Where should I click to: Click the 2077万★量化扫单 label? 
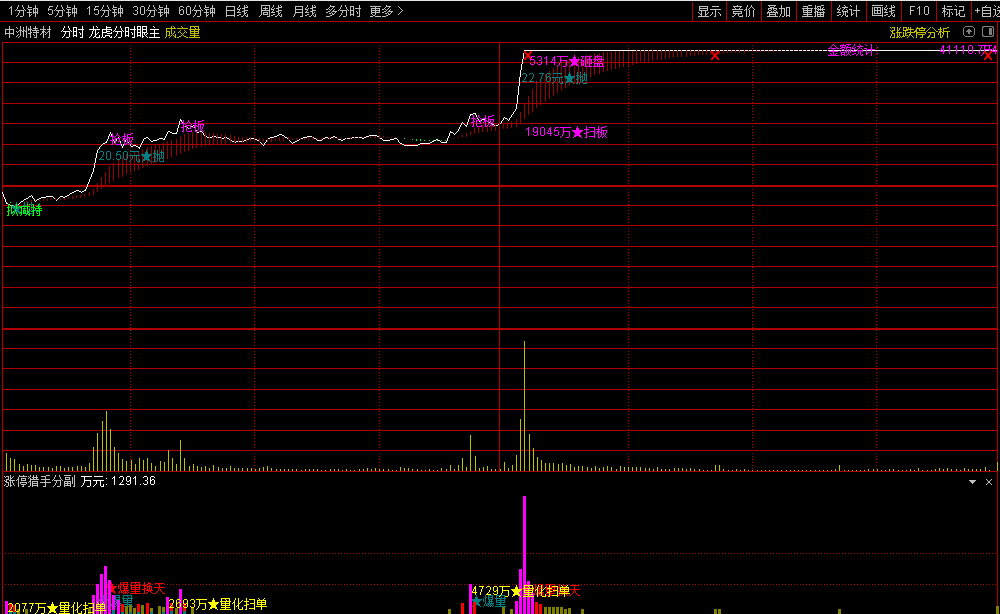click(57, 608)
